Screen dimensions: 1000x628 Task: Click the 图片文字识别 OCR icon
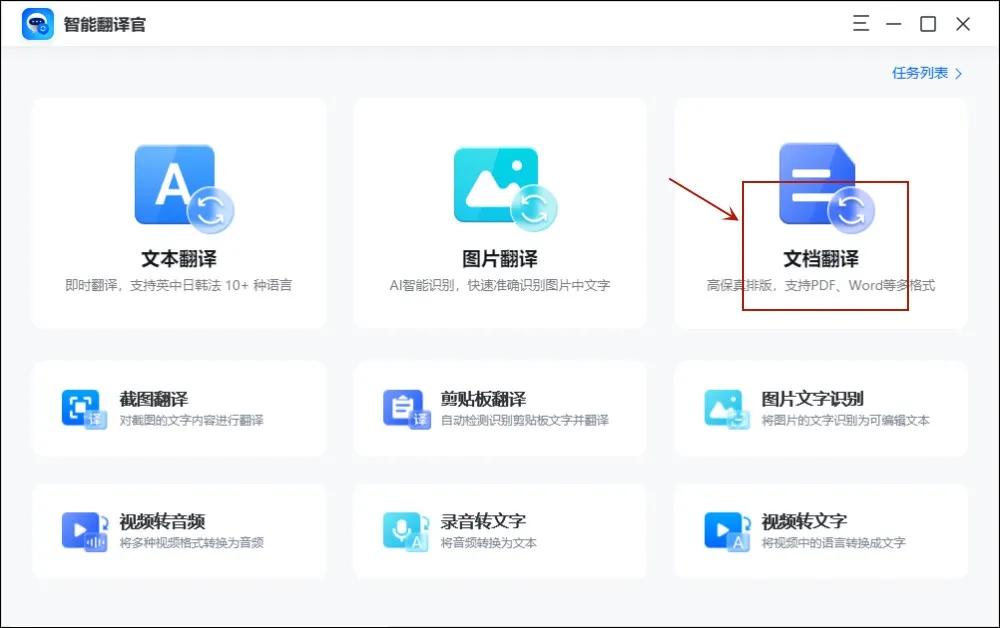coord(727,409)
